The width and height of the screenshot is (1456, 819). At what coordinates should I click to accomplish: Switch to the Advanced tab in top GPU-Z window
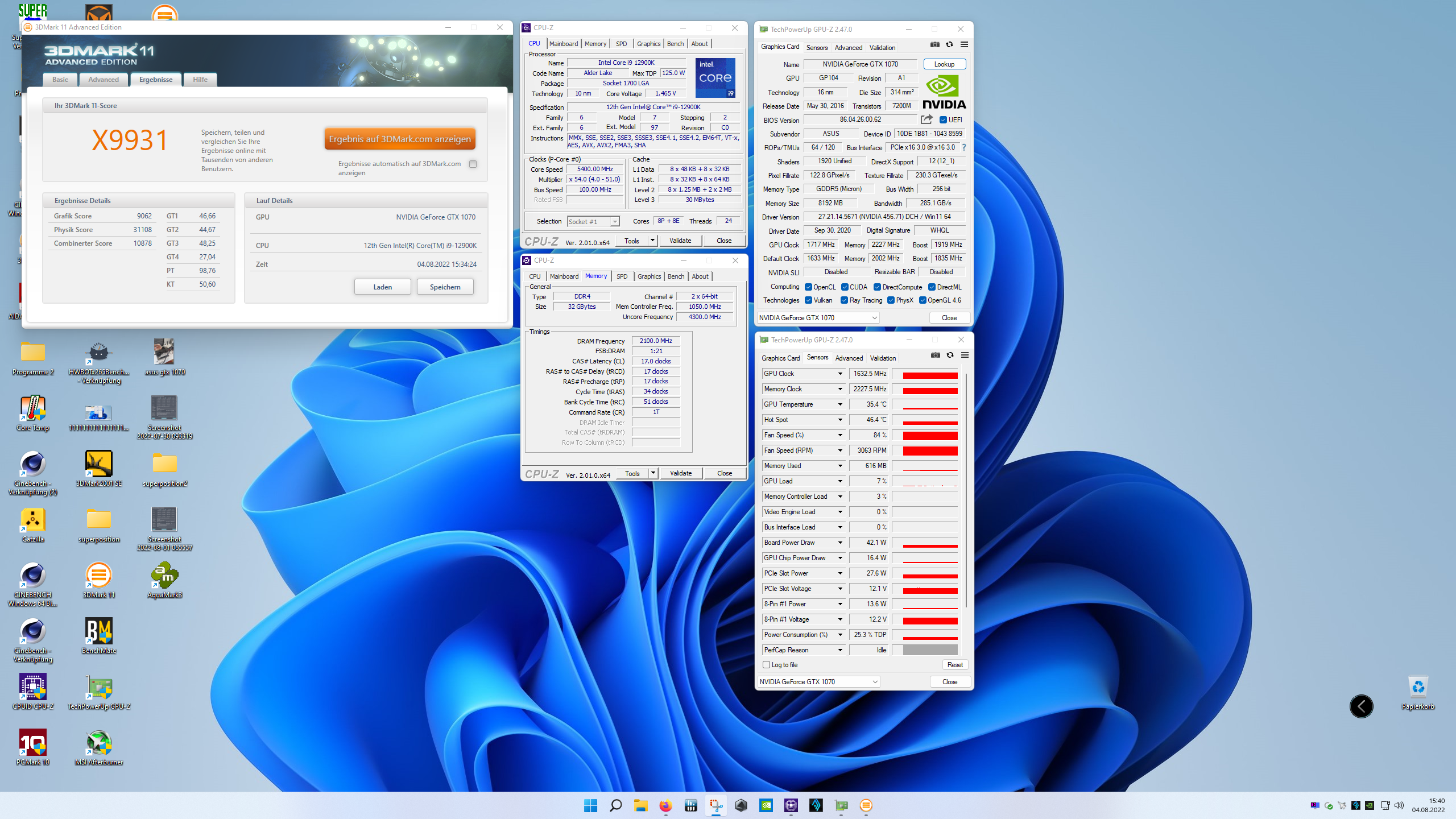(849, 48)
